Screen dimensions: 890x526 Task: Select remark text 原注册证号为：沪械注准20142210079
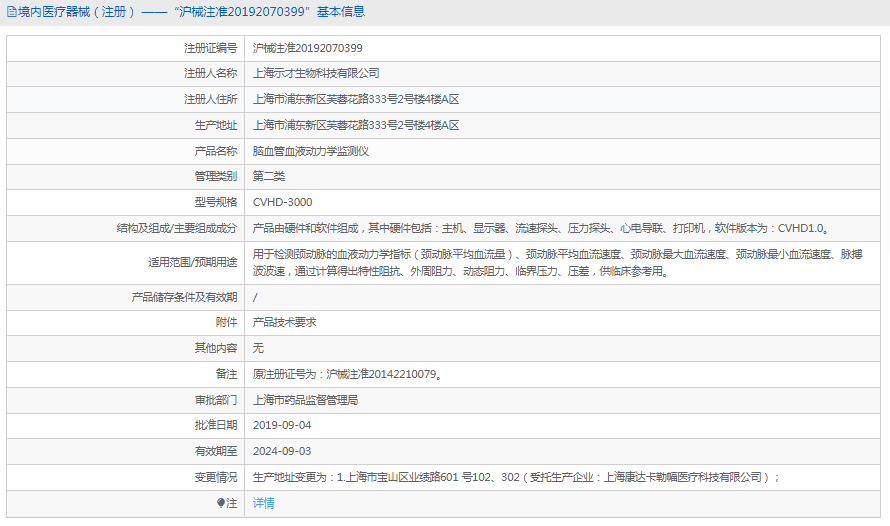[x=347, y=374]
